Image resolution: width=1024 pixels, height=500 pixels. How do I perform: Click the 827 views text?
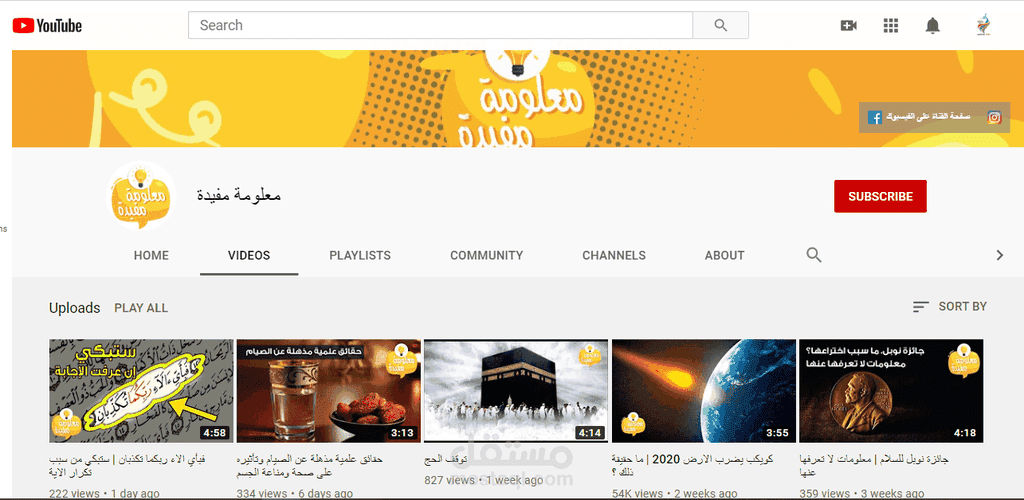pos(449,480)
